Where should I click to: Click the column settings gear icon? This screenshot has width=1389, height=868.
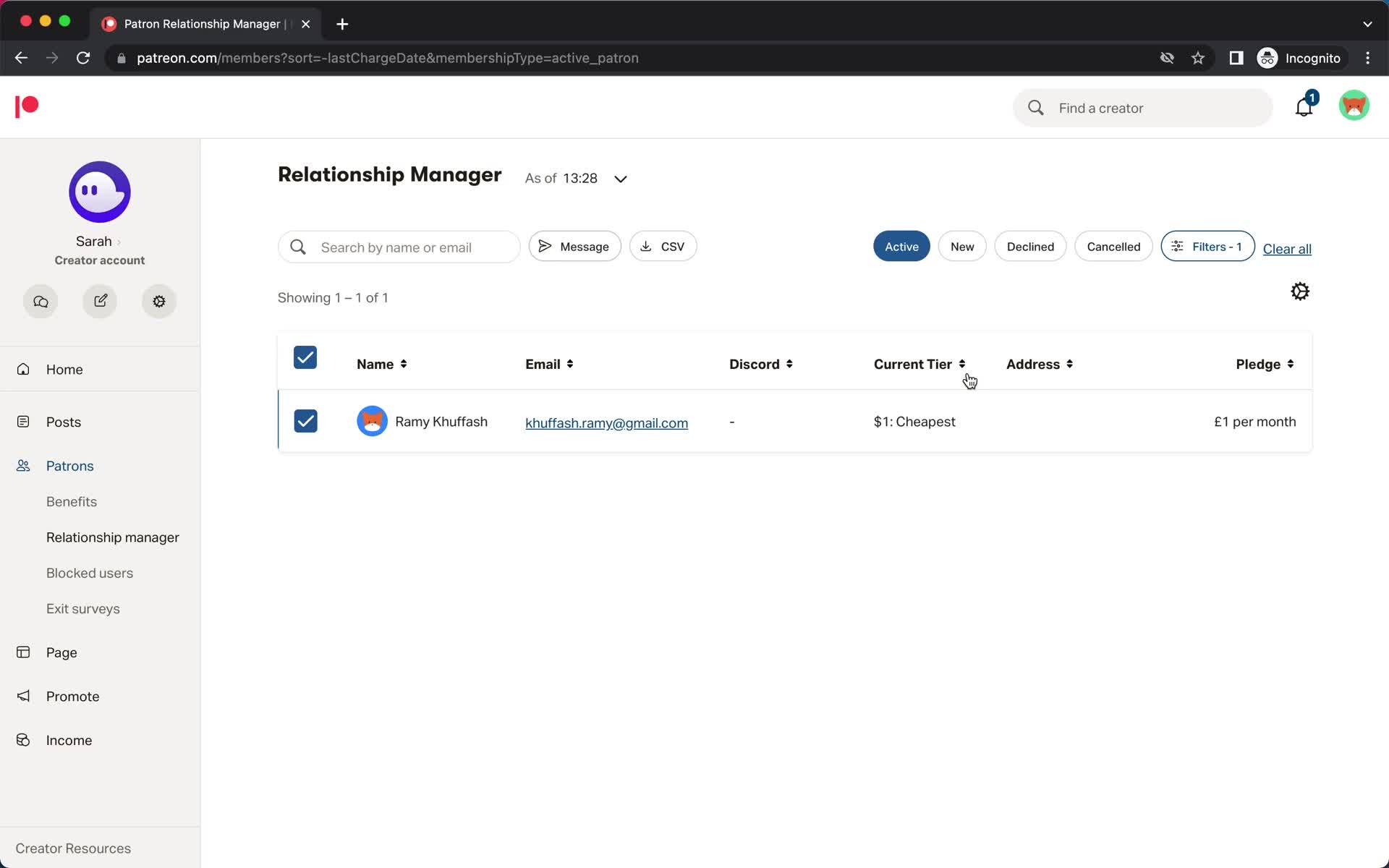point(1301,291)
